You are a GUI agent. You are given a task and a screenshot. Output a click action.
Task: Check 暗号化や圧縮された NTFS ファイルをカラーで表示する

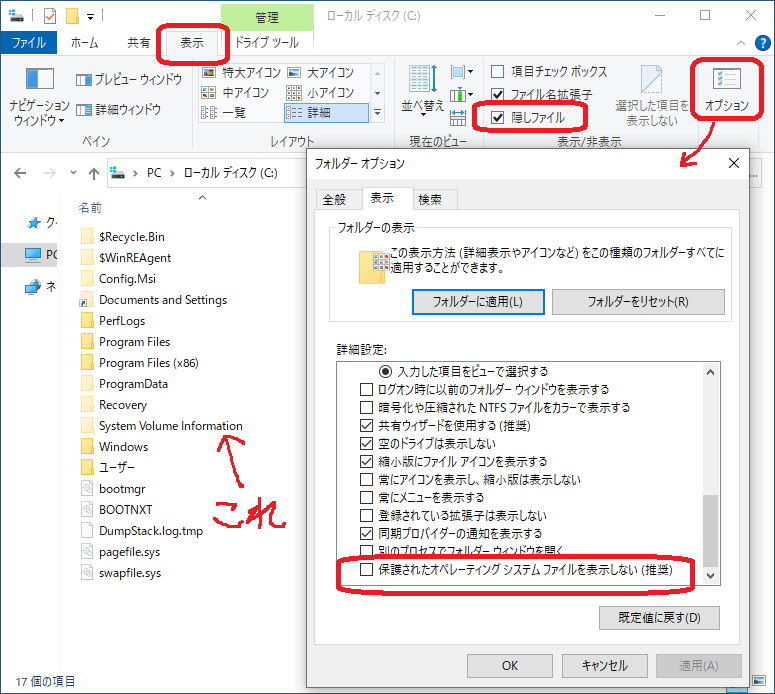click(366, 408)
